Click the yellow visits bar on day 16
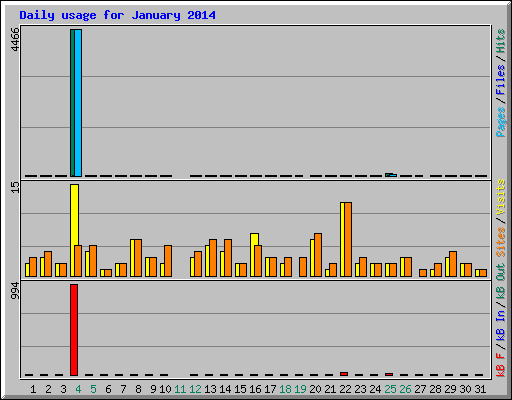 click(254, 239)
